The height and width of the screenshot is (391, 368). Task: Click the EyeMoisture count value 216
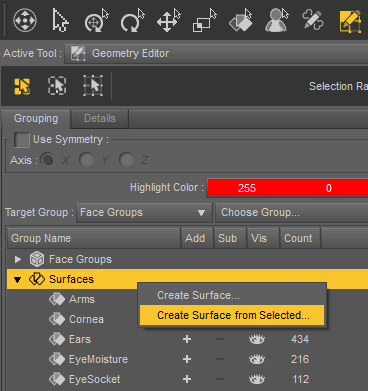(x=300, y=359)
